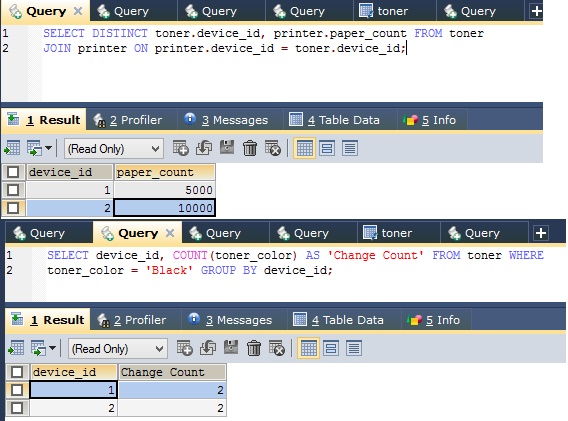Tick checkbox for device_id 1 Change Count row
The height and width of the screenshot is (421, 568).
[17, 390]
